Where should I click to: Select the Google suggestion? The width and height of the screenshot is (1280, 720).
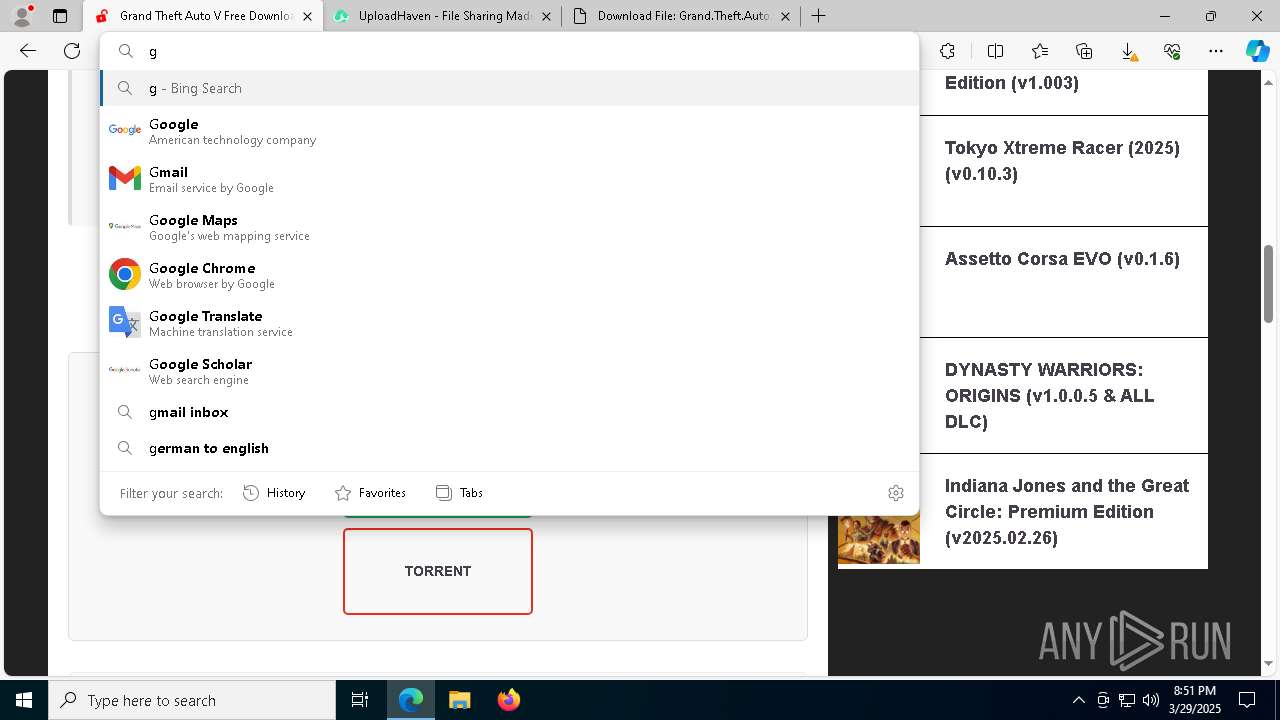(x=509, y=131)
